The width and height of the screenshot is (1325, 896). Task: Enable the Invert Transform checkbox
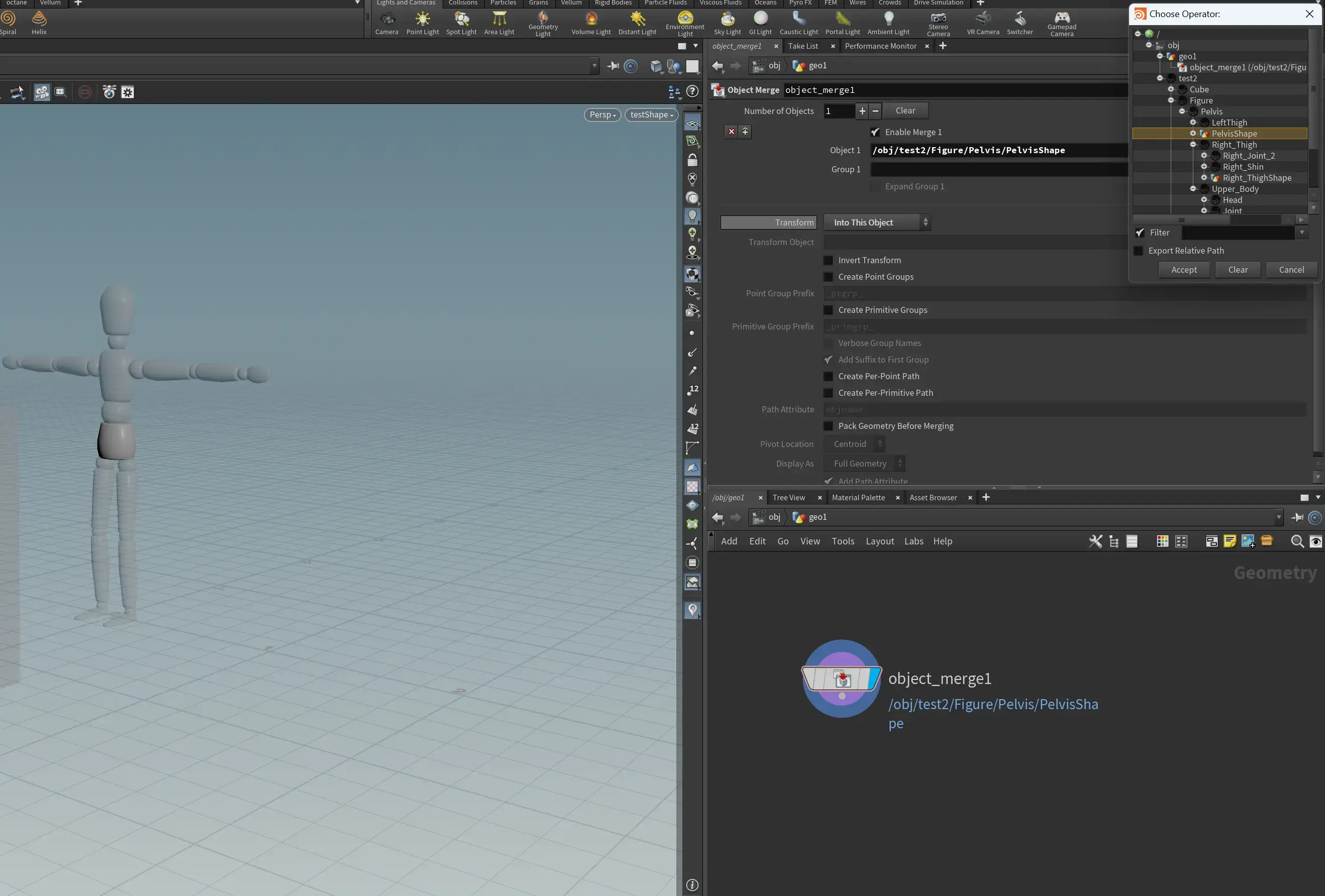click(x=829, y=261)
